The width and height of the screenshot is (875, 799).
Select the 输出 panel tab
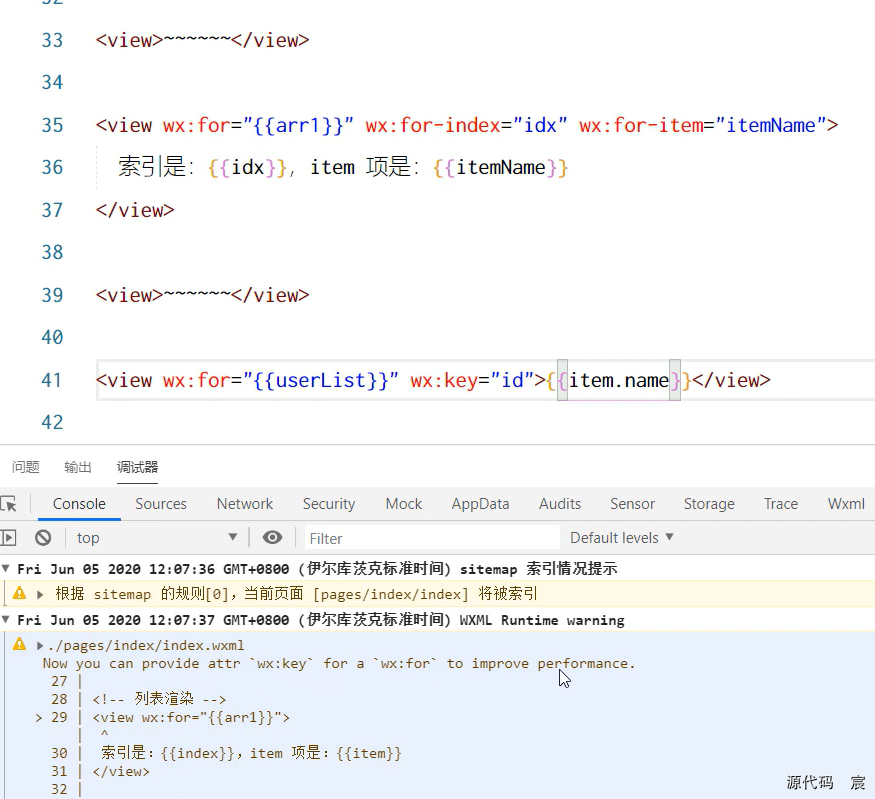tap(78, 467)
